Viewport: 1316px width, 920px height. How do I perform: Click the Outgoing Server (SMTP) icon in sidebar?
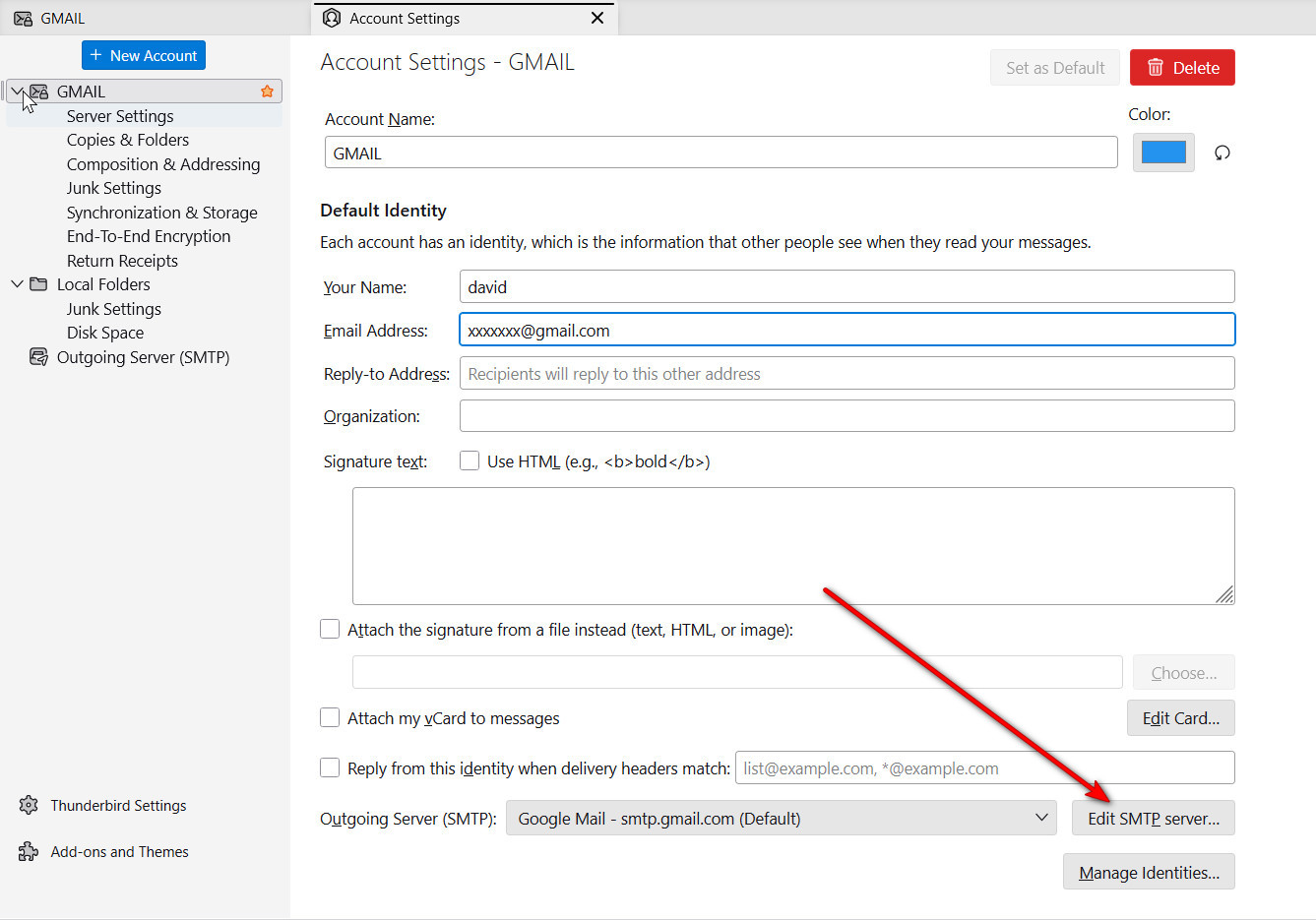coord(38,357)
